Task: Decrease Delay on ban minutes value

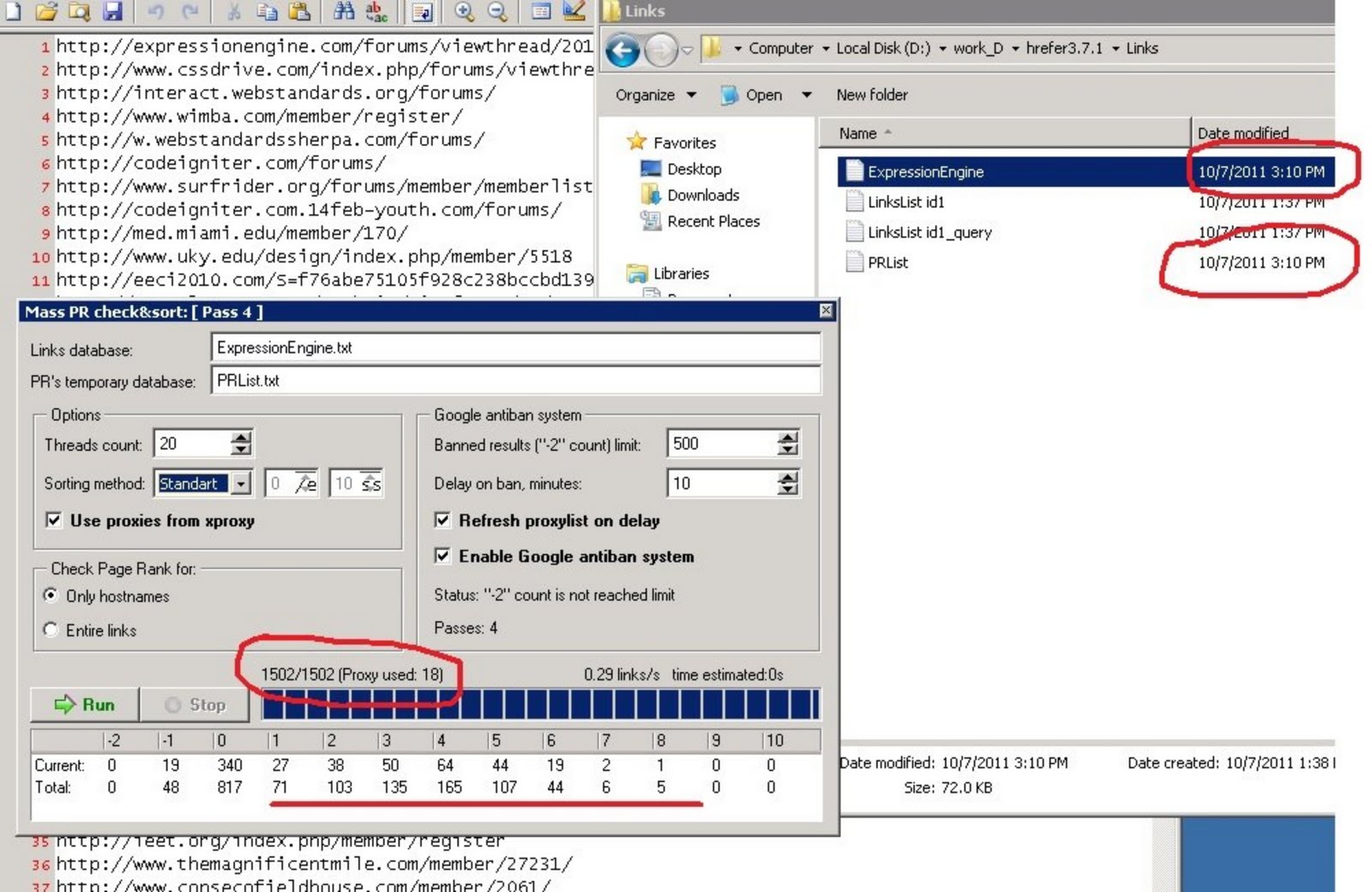Action: [x=787, y=490]
